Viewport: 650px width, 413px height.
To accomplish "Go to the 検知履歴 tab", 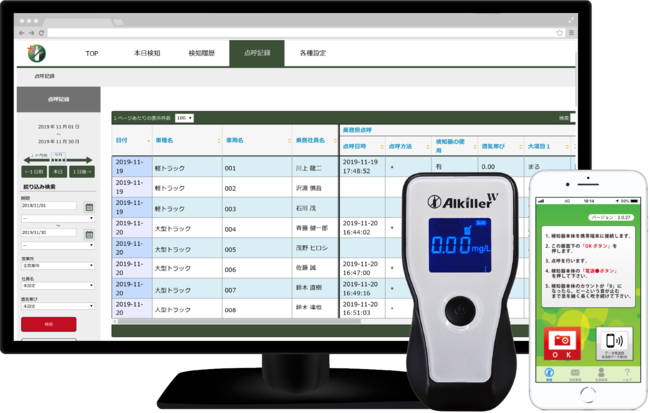I will [x=203, y=53].
